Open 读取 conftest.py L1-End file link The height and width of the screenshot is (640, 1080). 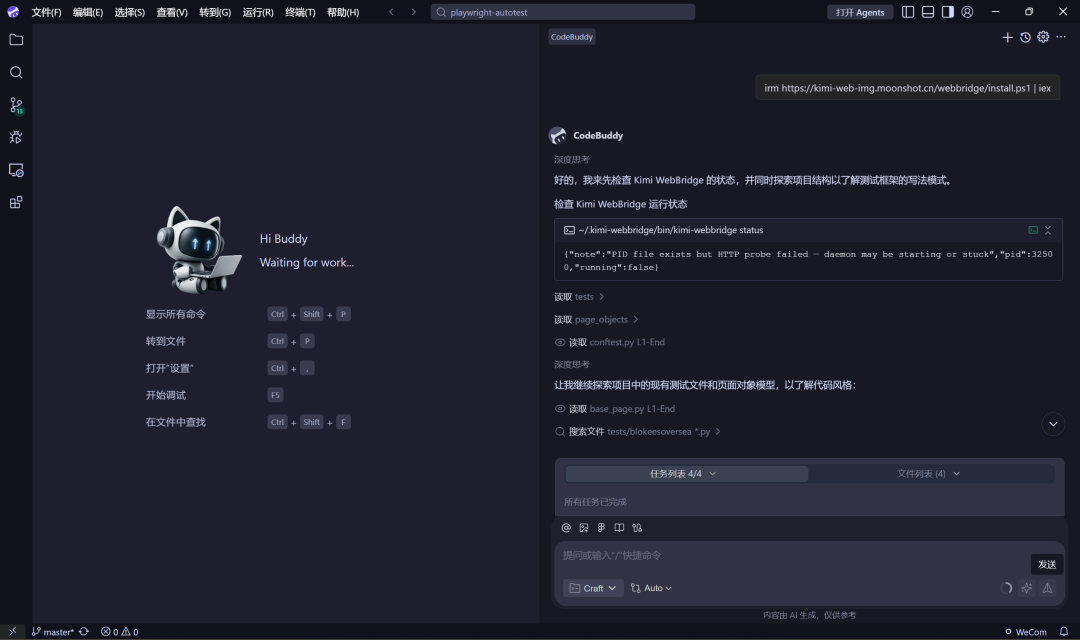coord(610,342)
